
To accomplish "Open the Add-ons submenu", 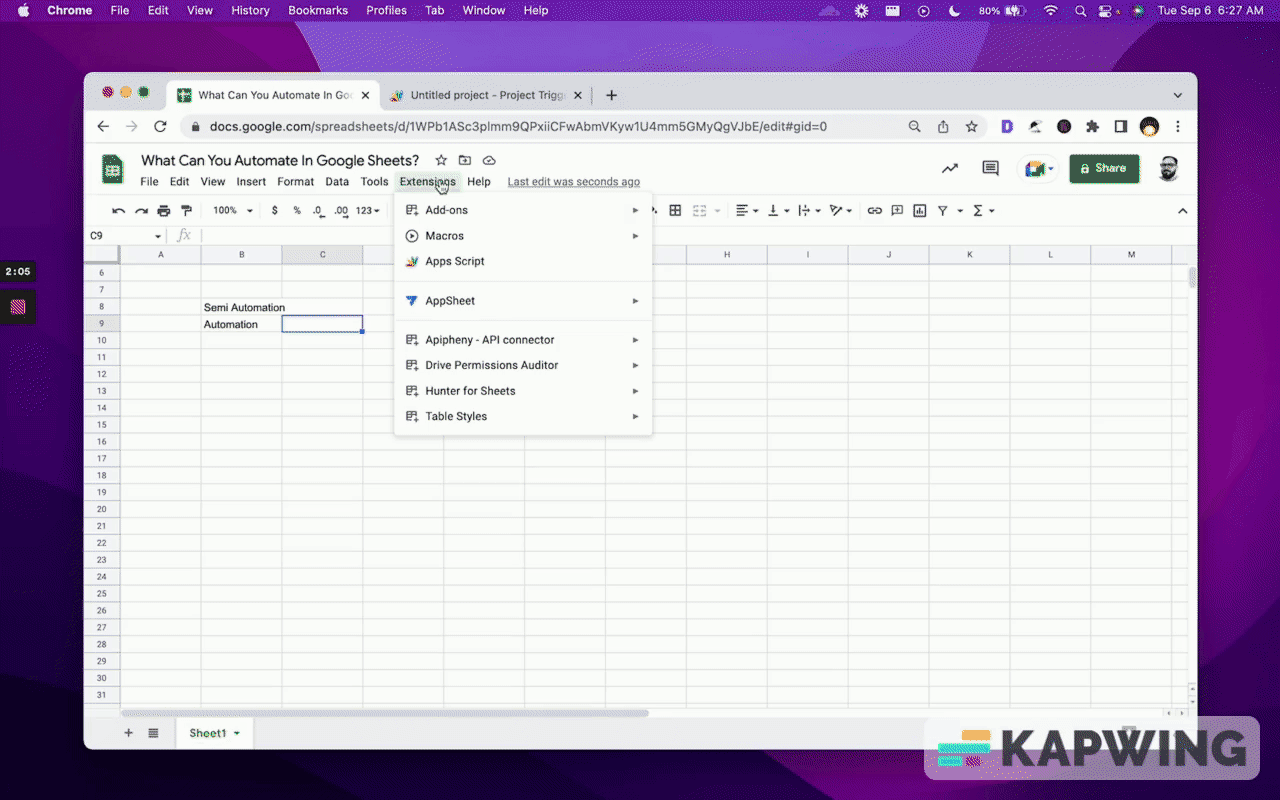I will pos(523,210).
